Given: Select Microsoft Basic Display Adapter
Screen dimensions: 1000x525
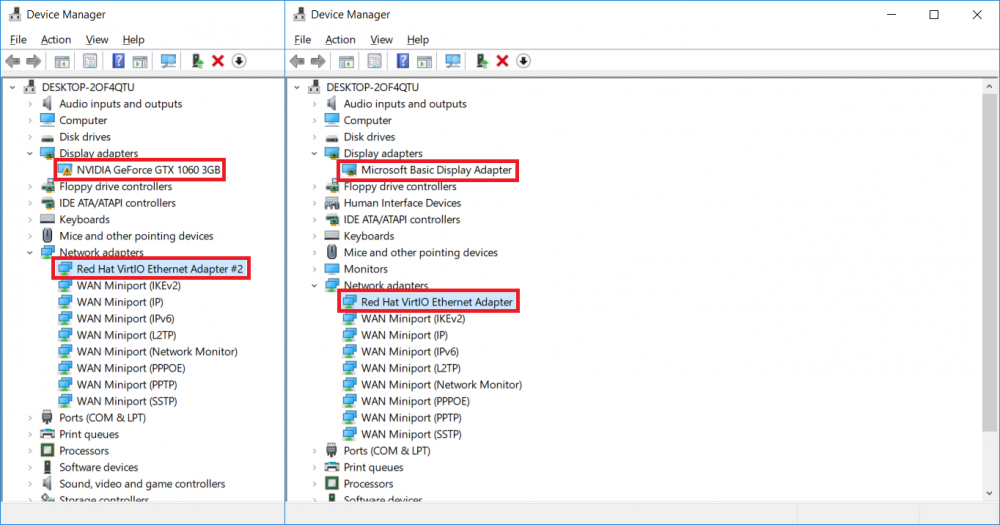Looking at the screenshot, I should coord(436,170).
